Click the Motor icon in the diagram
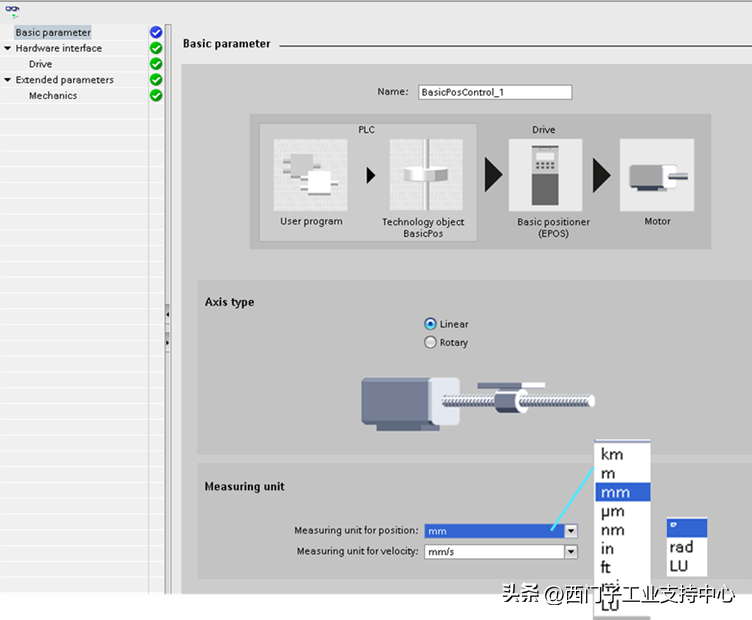752x620 pixels. click(656, 175)
